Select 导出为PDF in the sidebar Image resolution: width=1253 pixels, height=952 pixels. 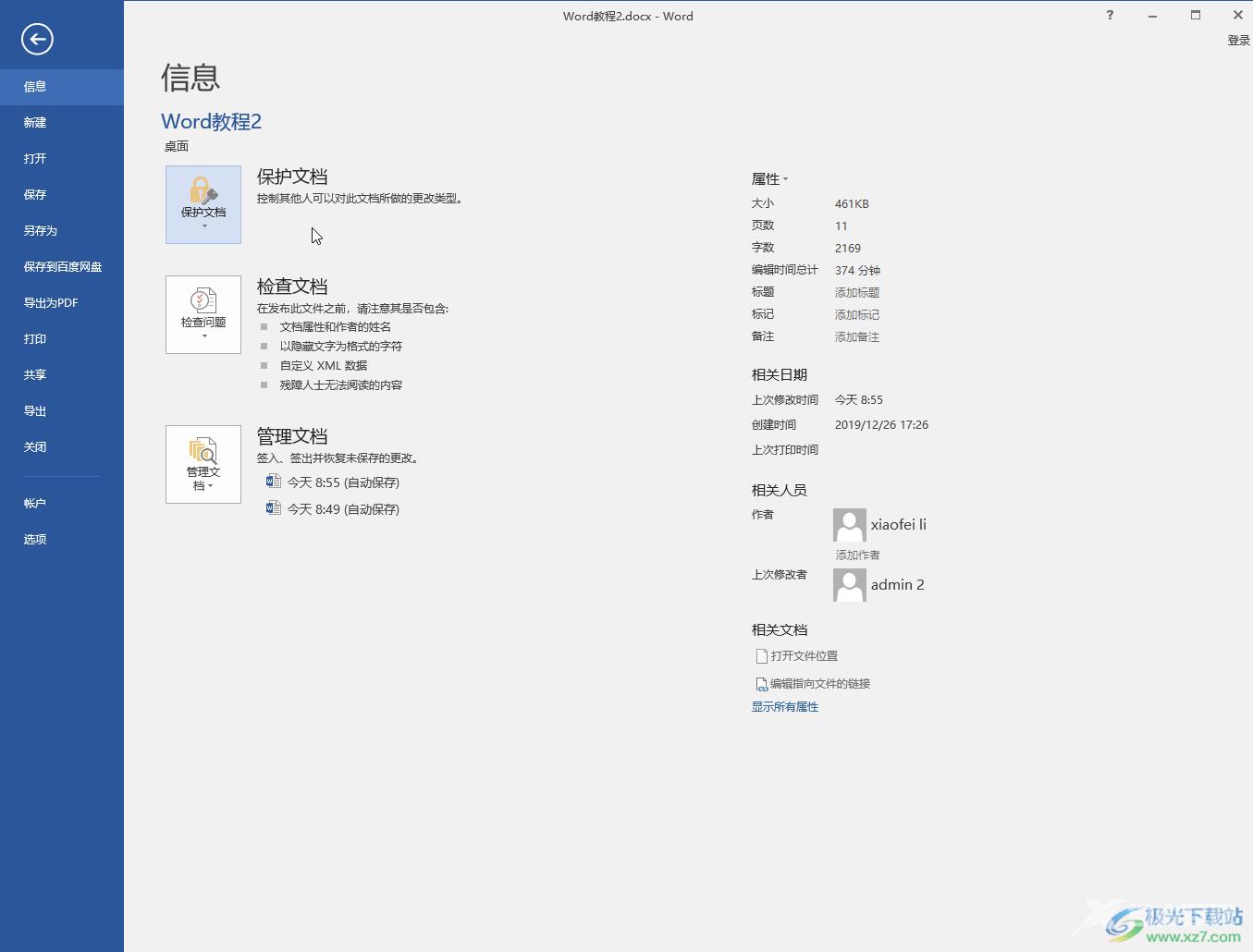(x=62, y=303)
